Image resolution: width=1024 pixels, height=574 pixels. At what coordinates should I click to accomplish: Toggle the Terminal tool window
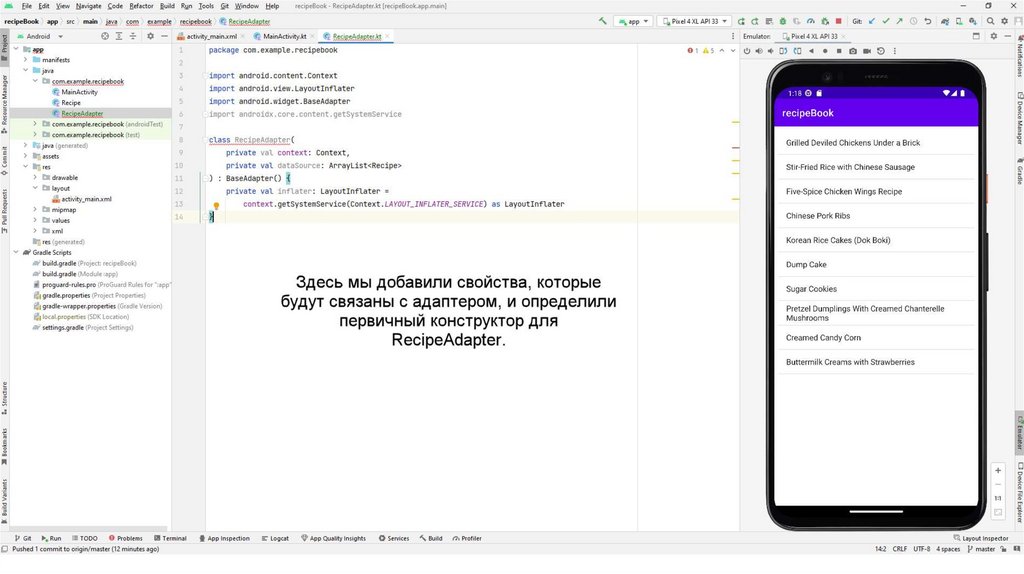point(170,538)
